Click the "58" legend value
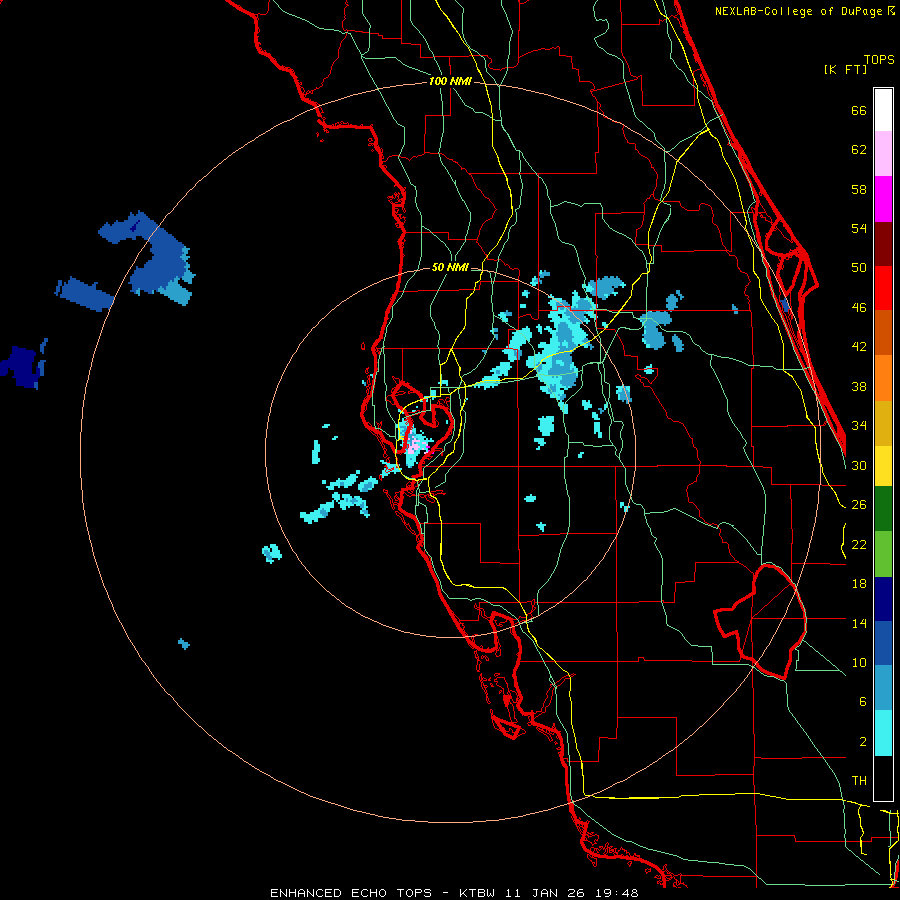Viewport: 900px width, 900px height. (x=859, y=189)
